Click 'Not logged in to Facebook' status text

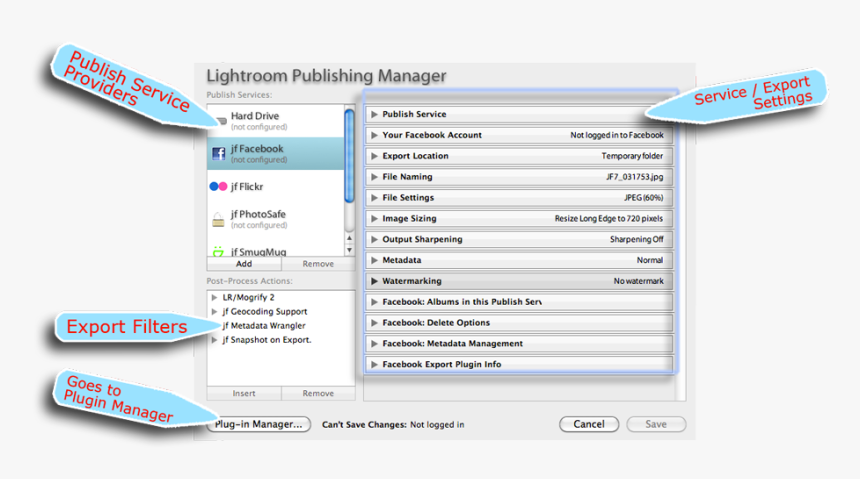pos(617,135)
